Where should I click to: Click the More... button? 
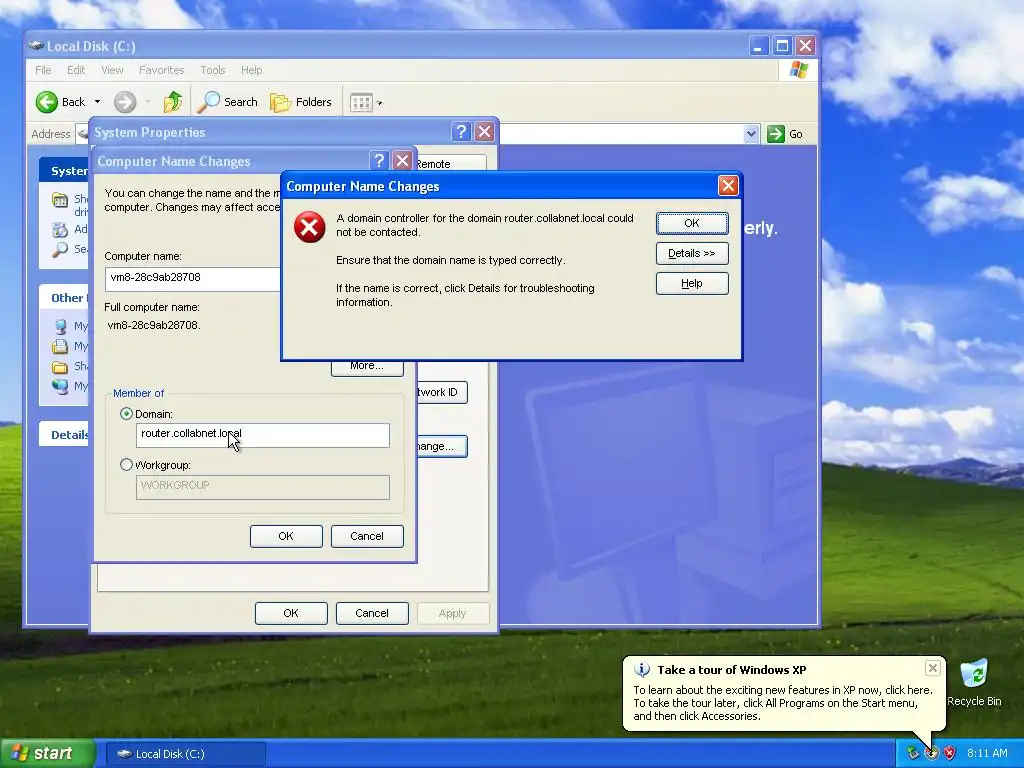click(367, 367)
